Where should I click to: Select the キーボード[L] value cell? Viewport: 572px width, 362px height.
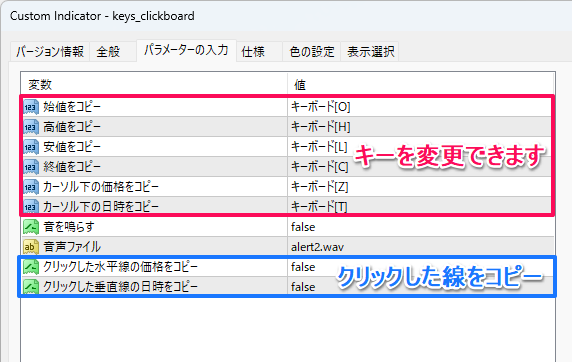[420, 147]
